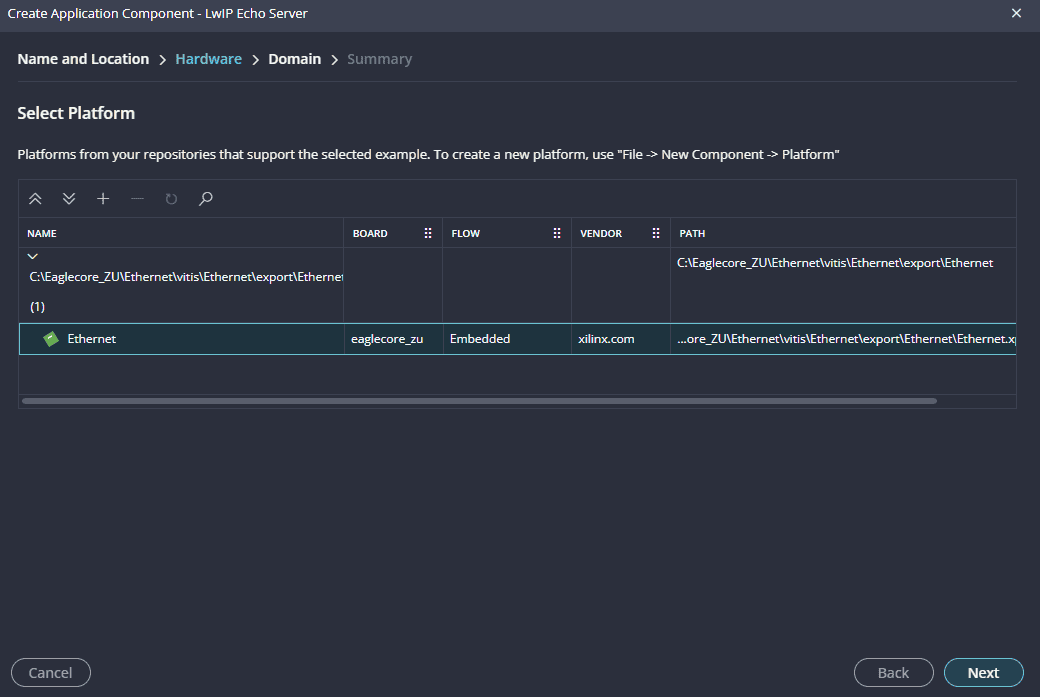Click the minus icon to remove platform
1040x697 pixels.
(x=137, y=199)
